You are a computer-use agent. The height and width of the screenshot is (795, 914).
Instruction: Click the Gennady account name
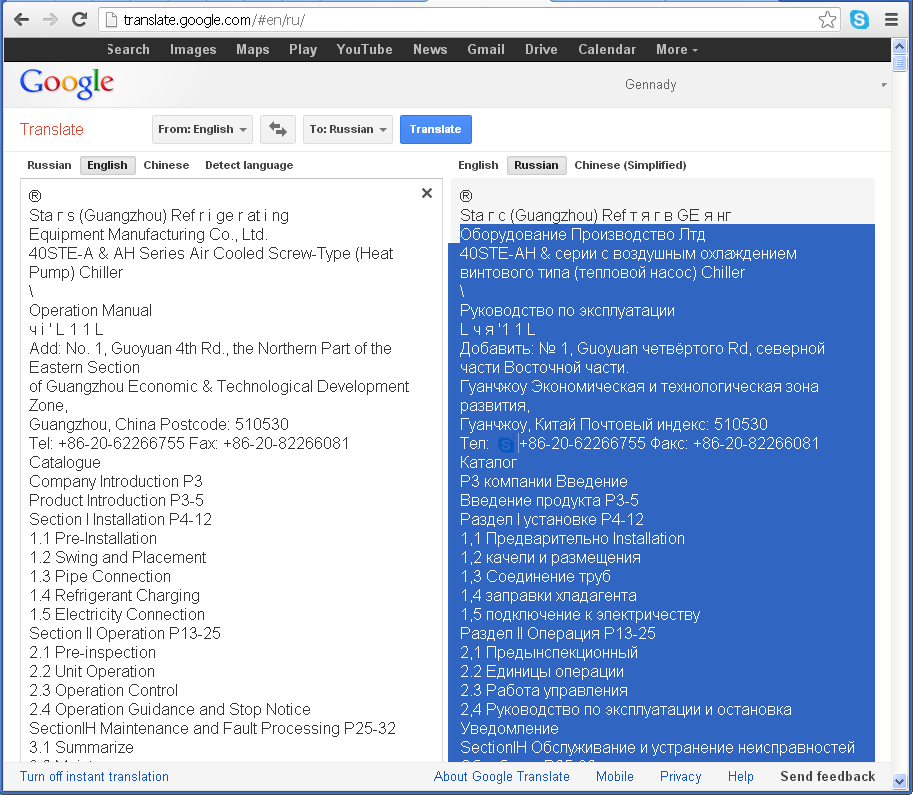(x=651, y=85)
